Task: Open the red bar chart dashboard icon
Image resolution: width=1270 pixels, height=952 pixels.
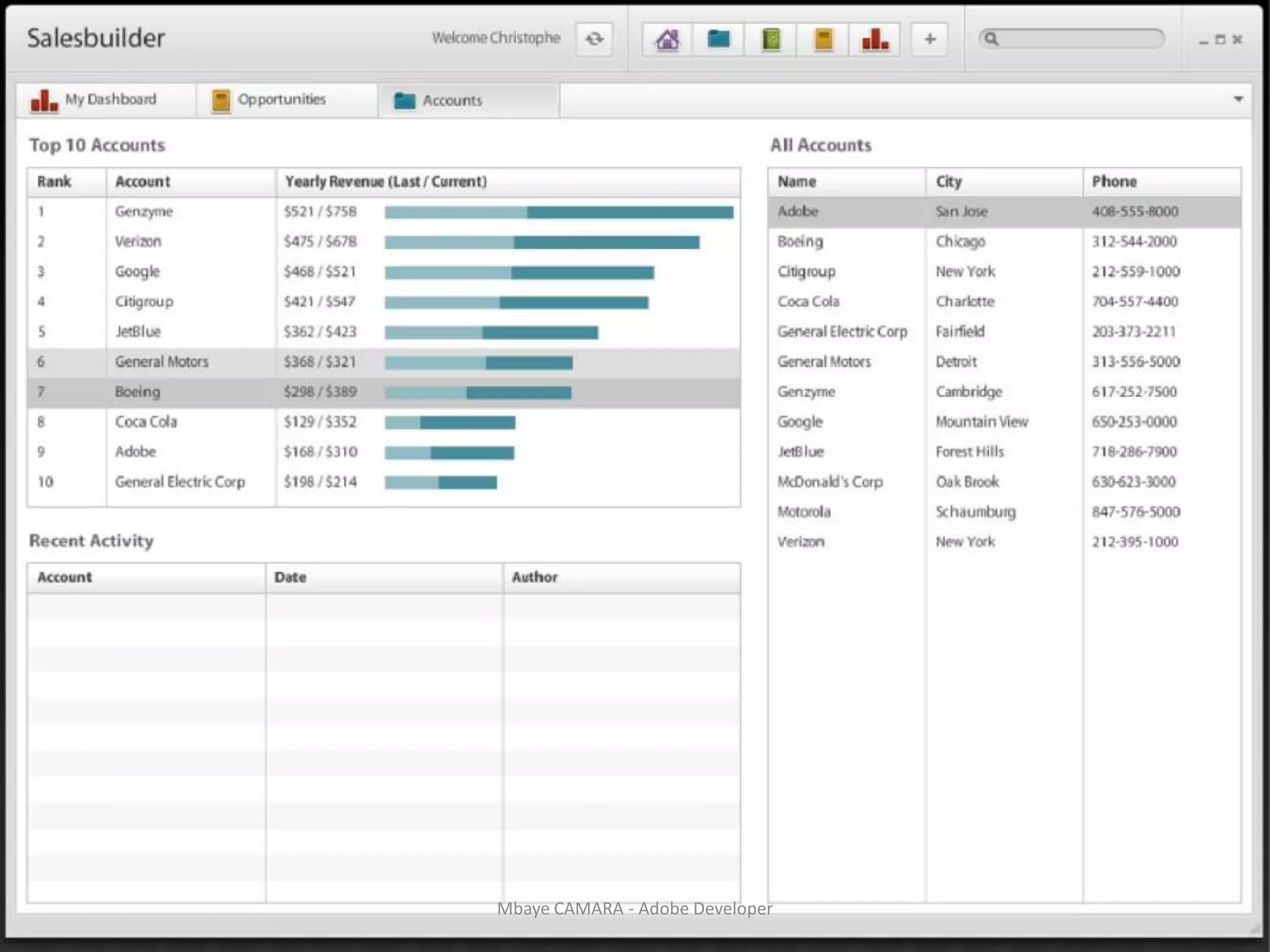Action: (875, 39)
